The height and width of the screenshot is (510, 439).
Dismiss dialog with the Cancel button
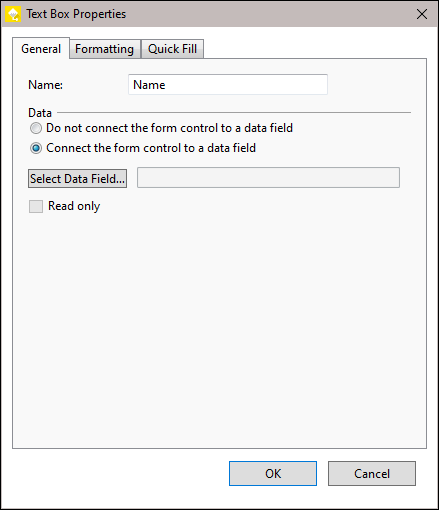click(372, 473)
